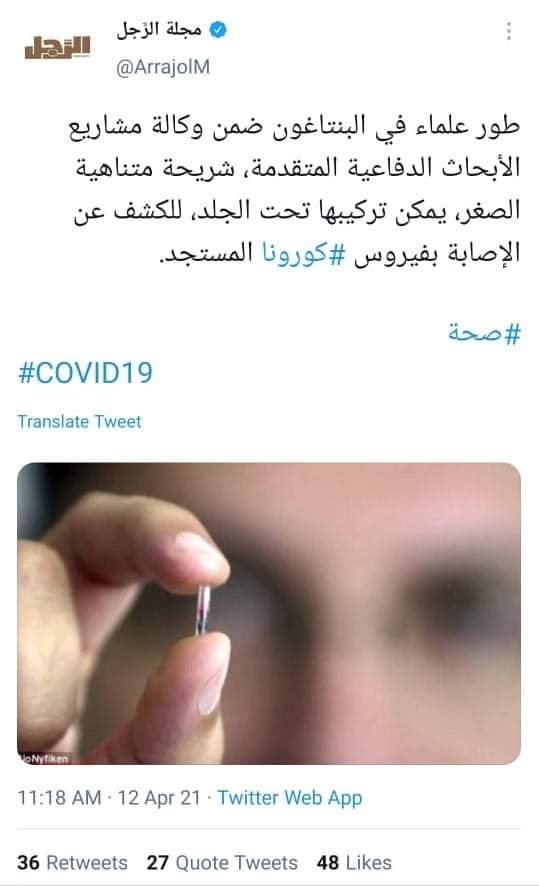Open the #كورونا hashtag

(303, 253)
